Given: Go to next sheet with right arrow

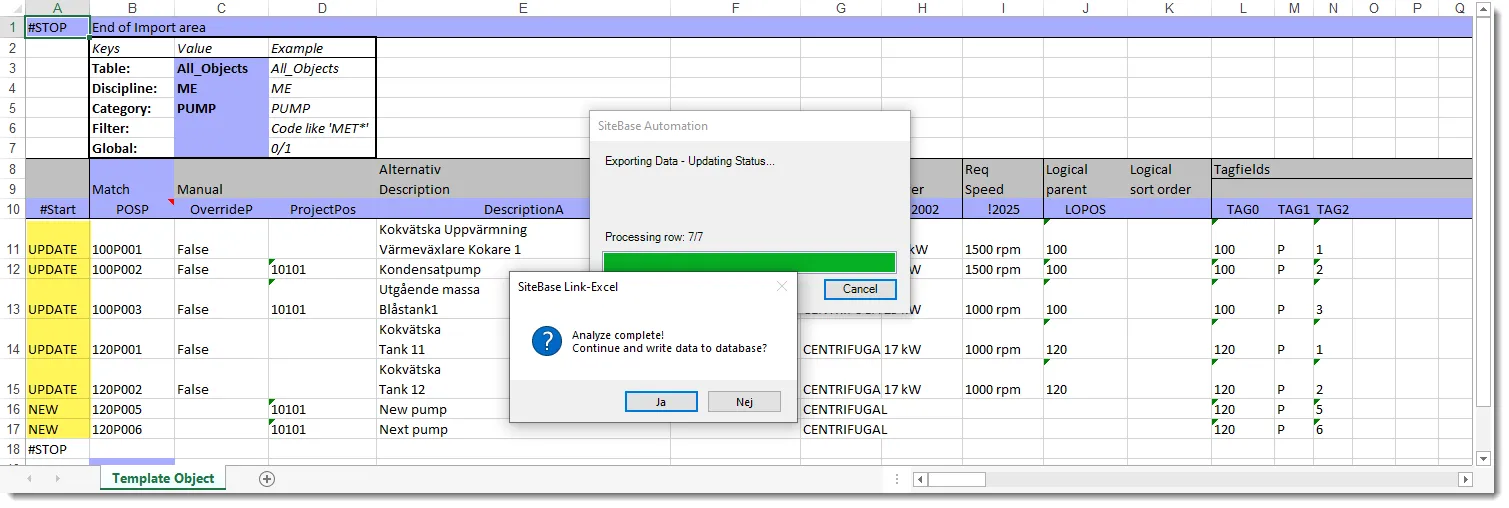Looking at the screenshot, I should tap(57, 479).
